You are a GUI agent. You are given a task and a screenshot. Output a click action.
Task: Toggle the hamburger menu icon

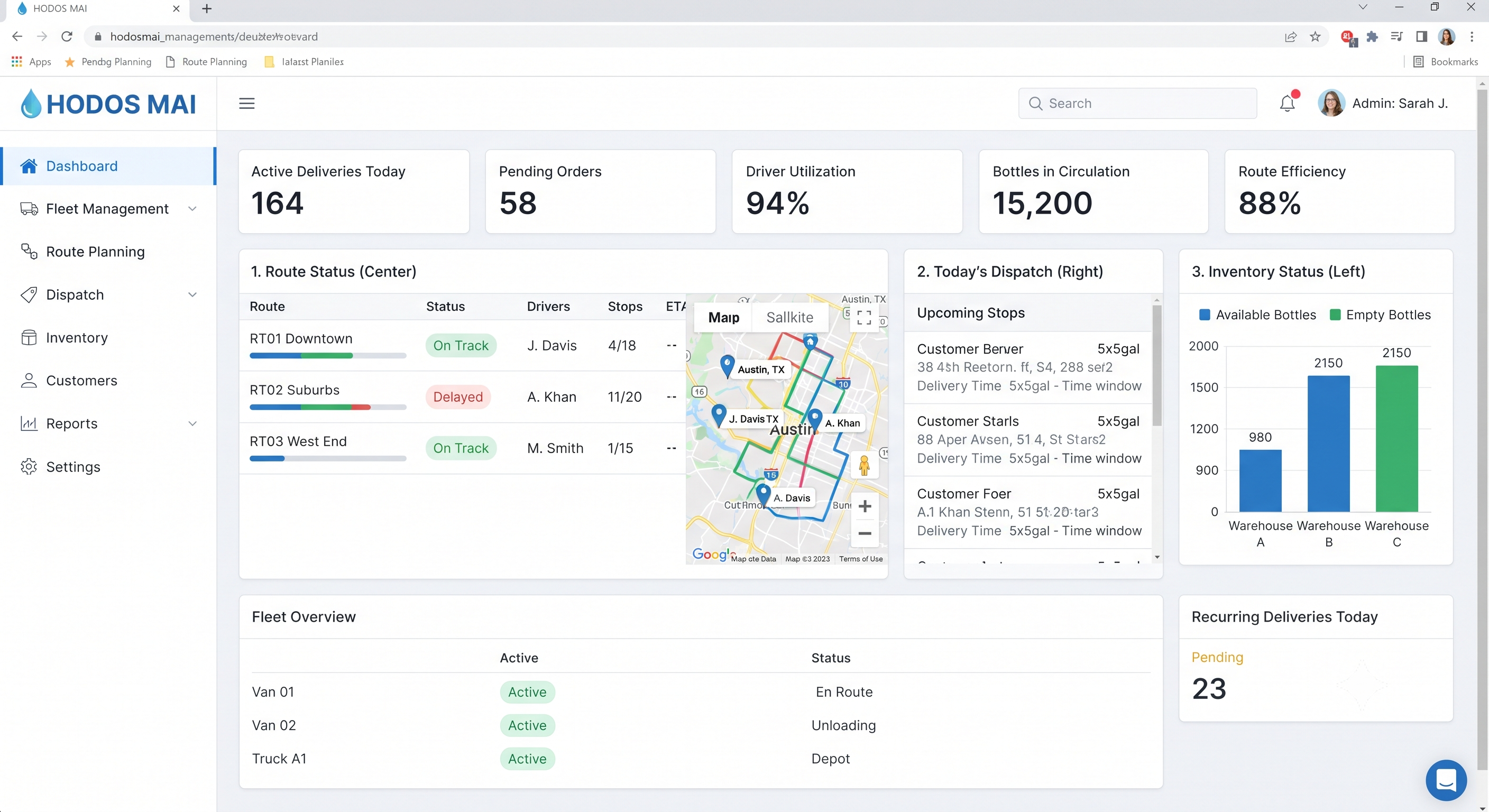[247, 104]
